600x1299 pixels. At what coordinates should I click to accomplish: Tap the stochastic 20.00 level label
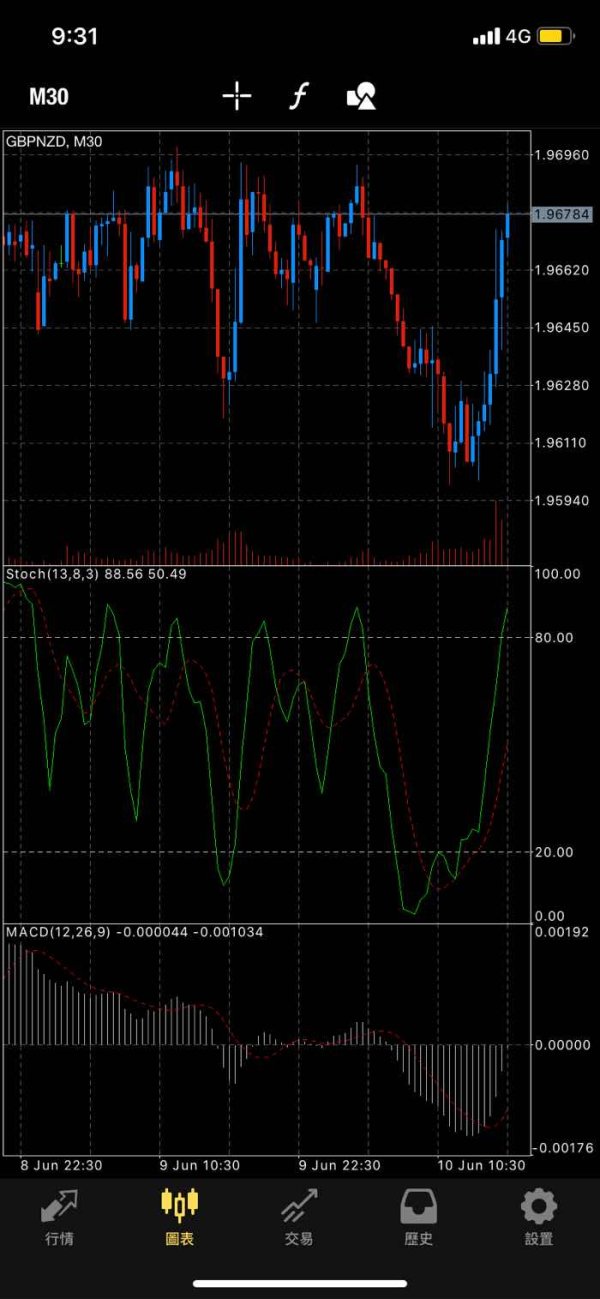point(554,852)
